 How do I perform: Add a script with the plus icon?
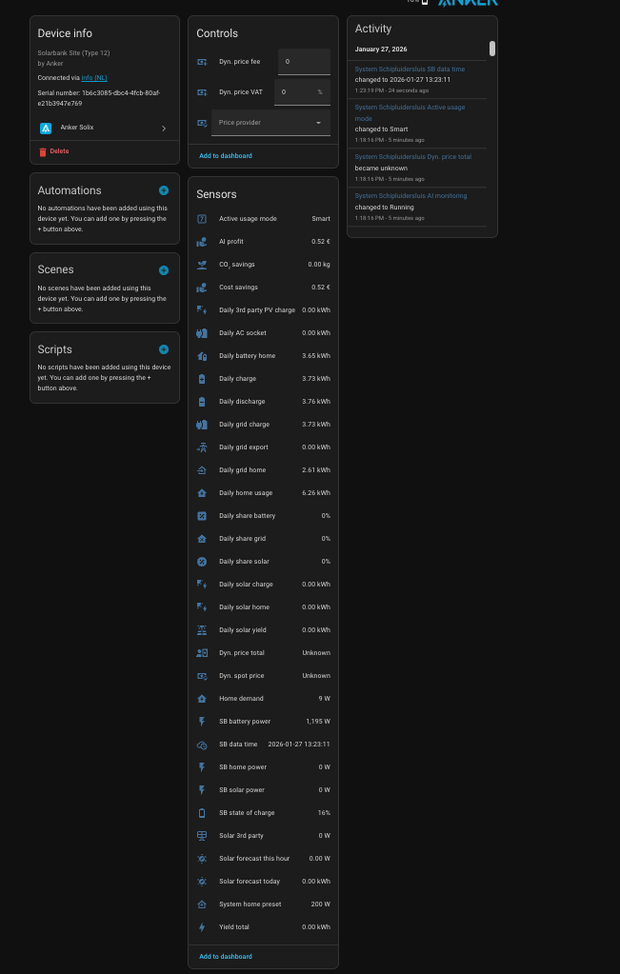click(163, 349)
